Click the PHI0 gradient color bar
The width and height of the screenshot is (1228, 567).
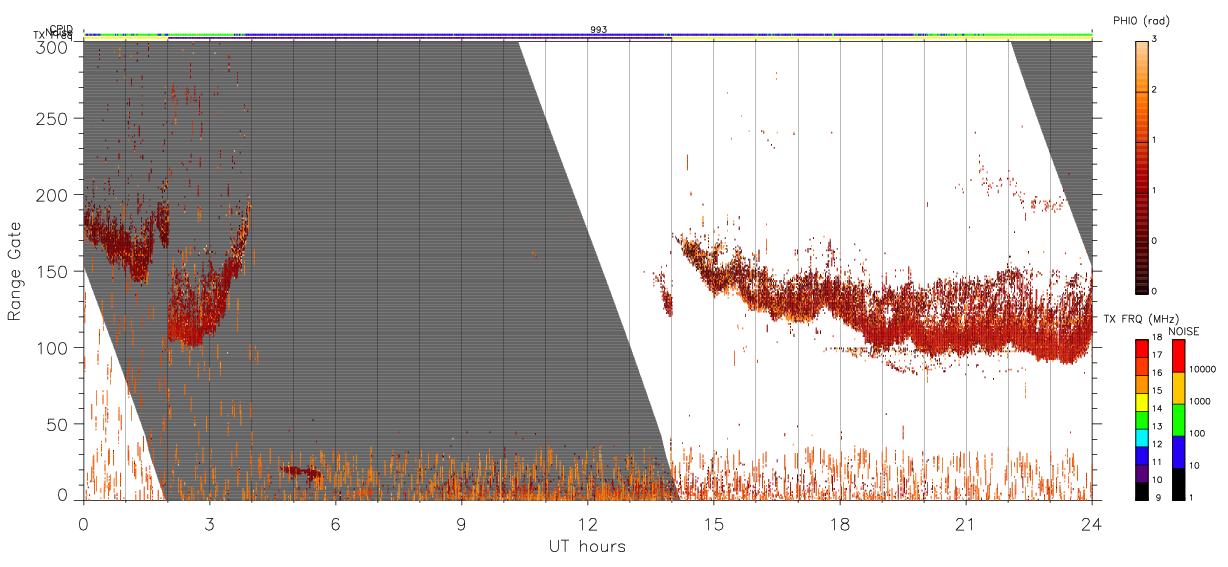[x=1141, y=166]
